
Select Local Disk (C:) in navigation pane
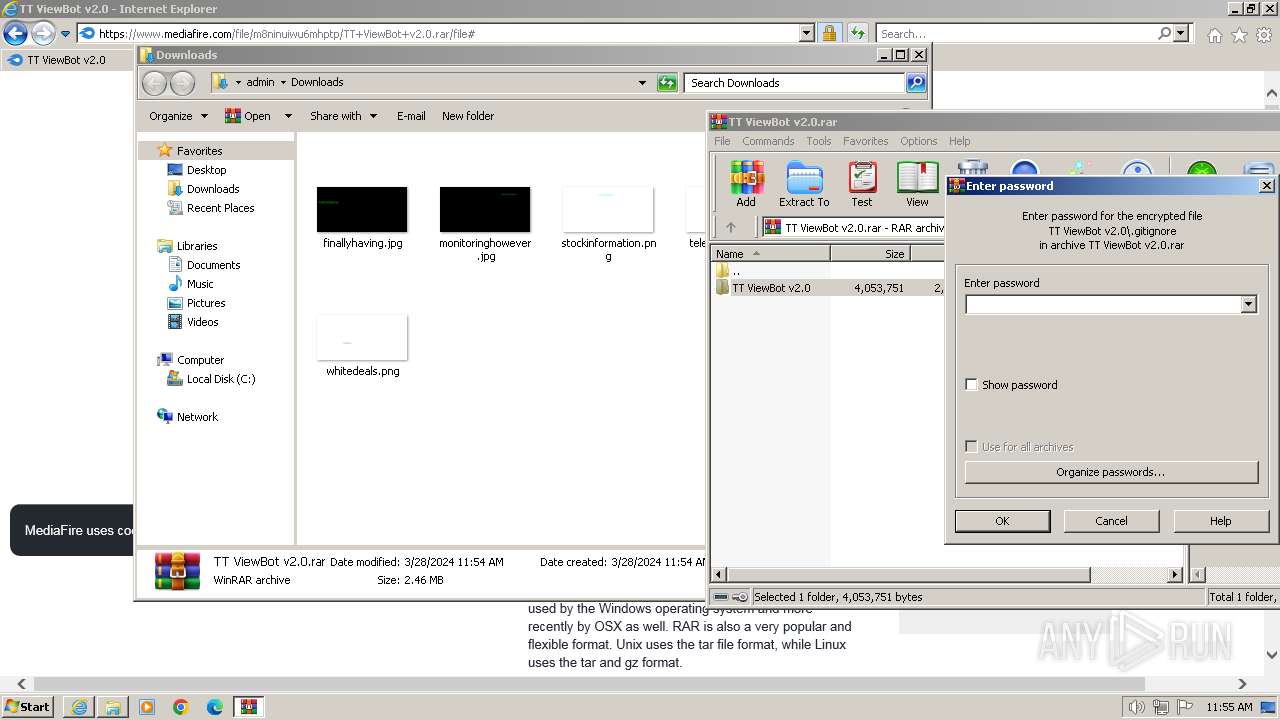pos(220,379)
